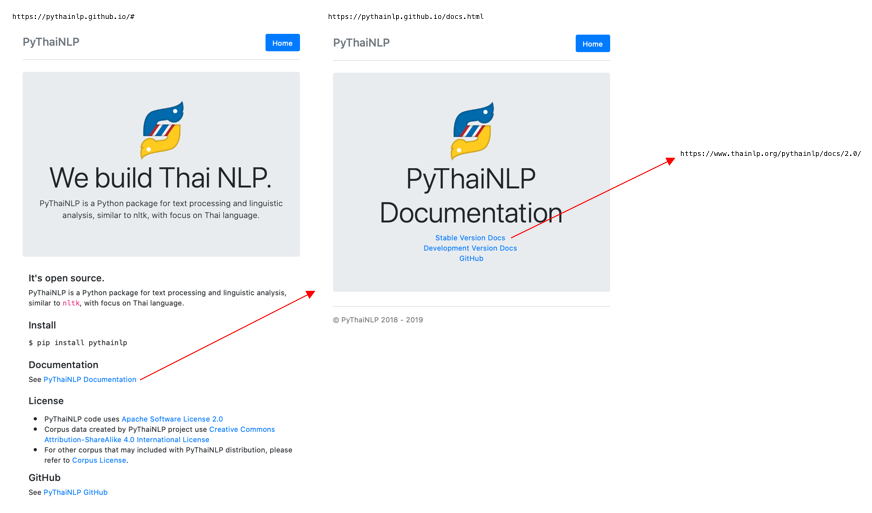
Task: Click the '$ pip install pythainlp' command text
Action: pyautogui.click(x=78, y=343)
